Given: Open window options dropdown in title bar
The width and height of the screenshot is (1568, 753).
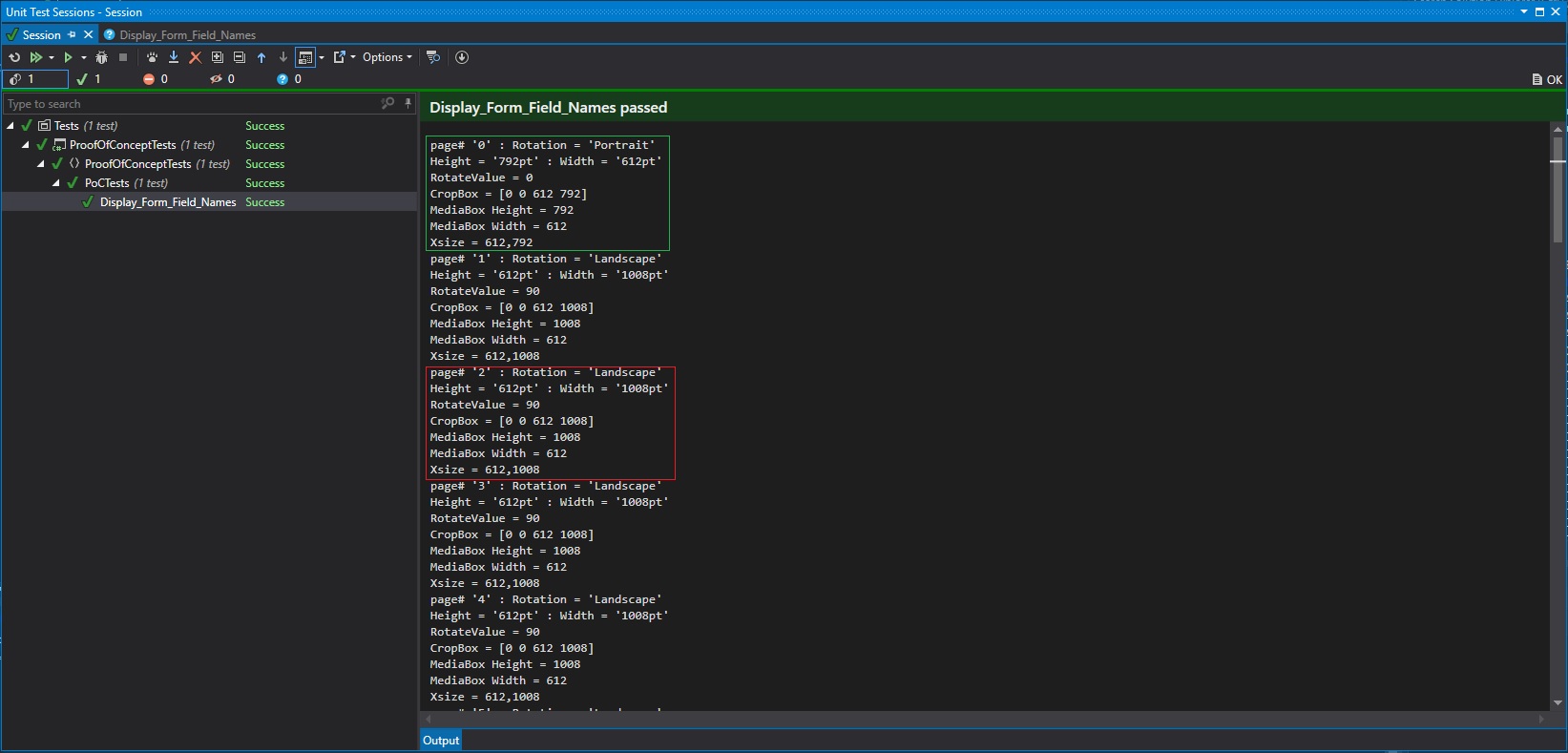Looking at the screenshot, I should (x=1524, y=11).
